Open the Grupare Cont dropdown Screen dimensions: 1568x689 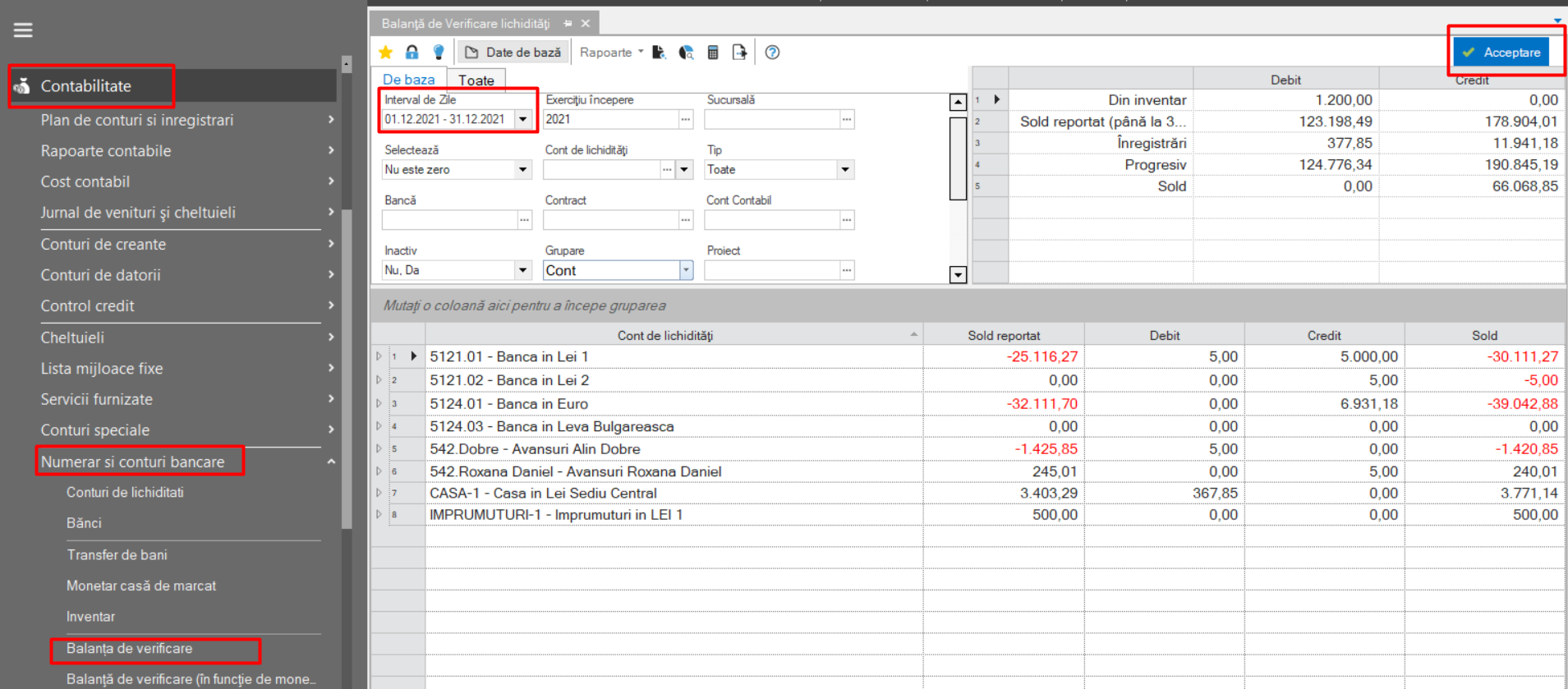(686, 270)
